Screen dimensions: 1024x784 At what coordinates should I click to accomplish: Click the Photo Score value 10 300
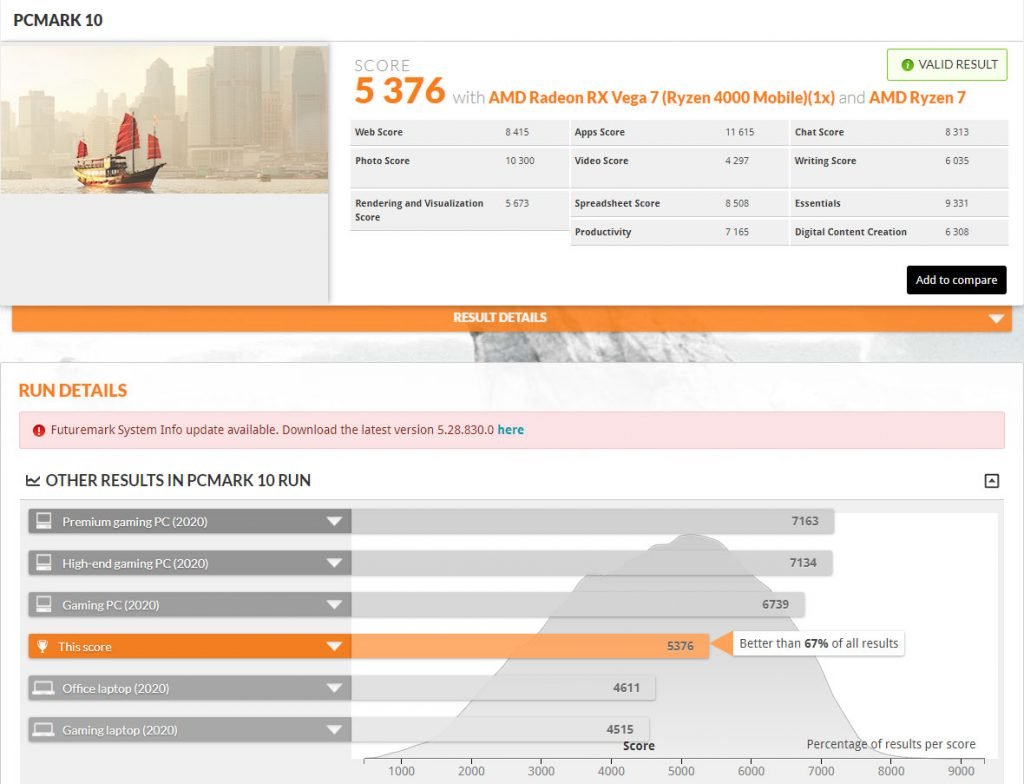(519, 161)
